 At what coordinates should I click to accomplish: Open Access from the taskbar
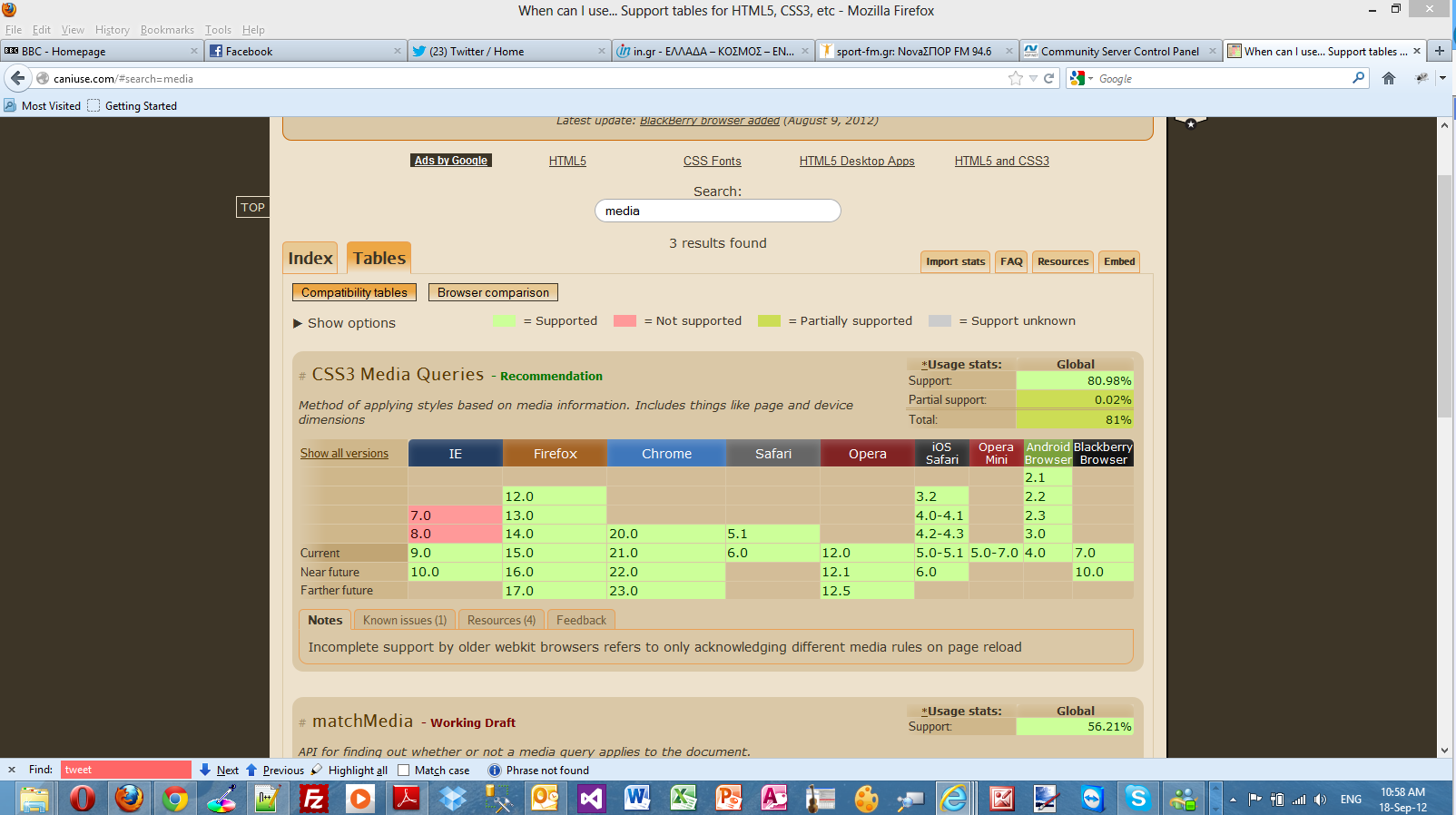pyautogui.click(x=774, y=799)
